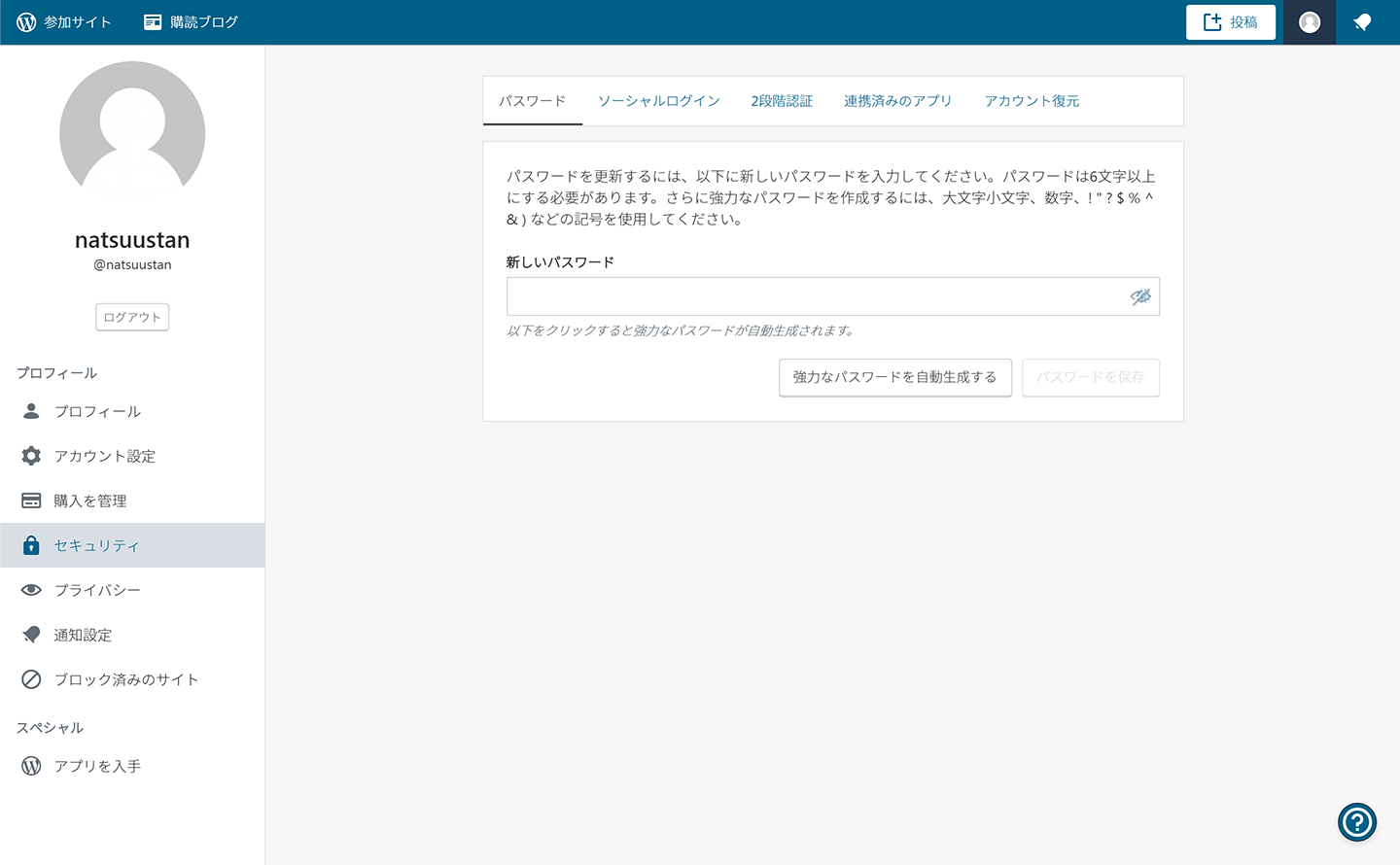
Task: Click the natsuustan display name
Action: pos(132,240)
